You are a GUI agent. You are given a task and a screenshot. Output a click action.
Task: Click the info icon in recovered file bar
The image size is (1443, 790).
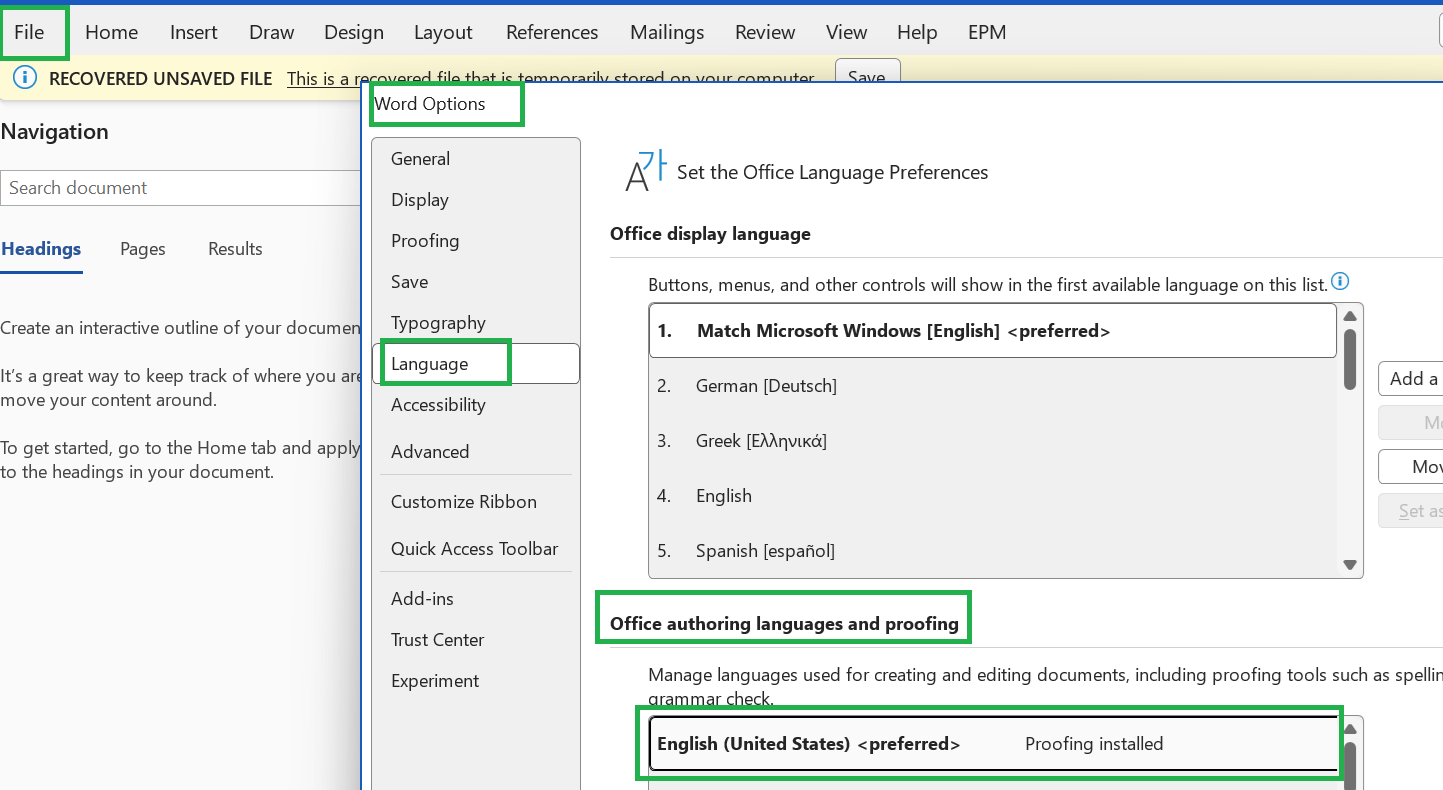pos(25,77)
